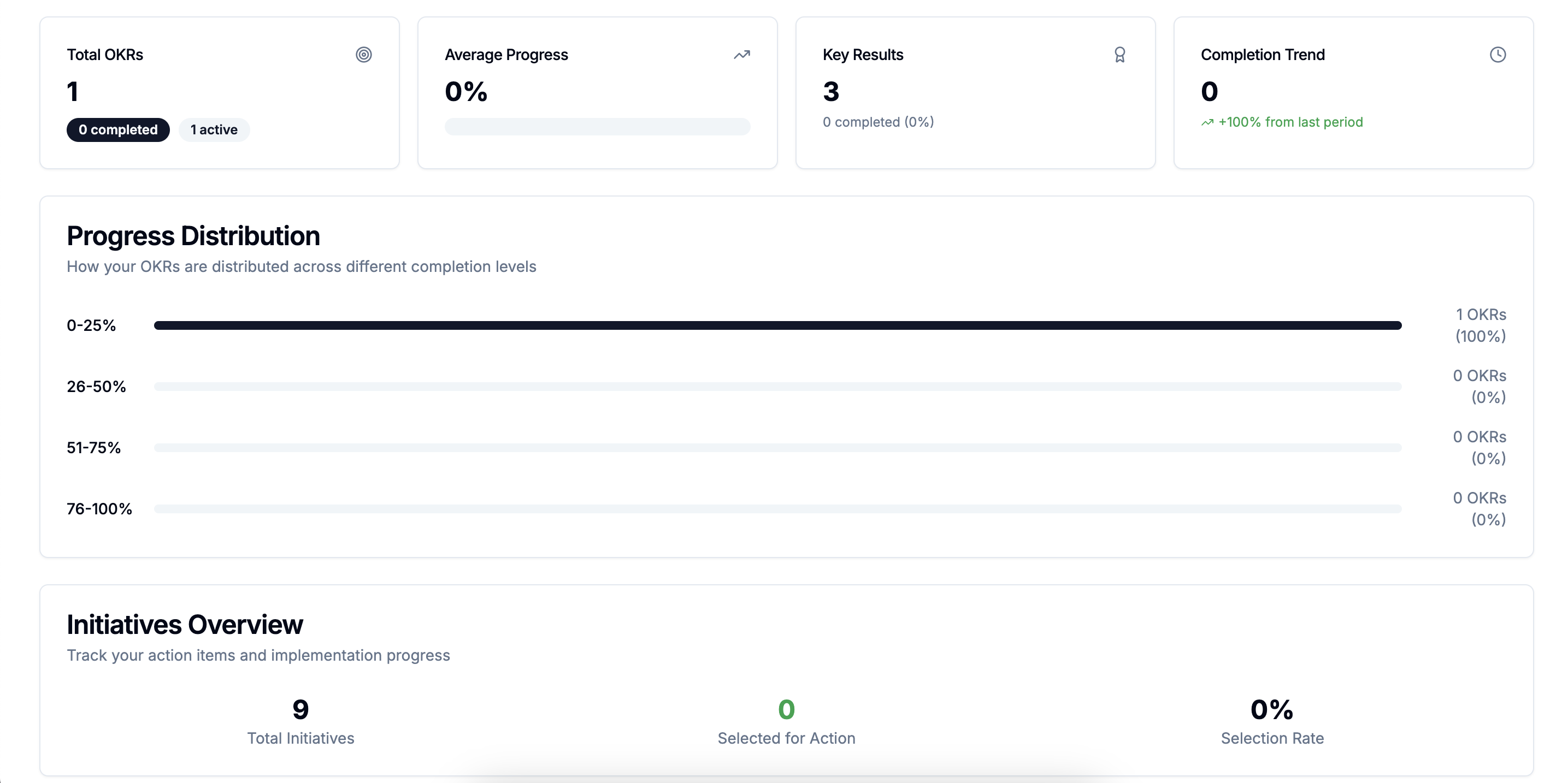This screenshot has height=783, width=1568.
Task: Click '+100% from last period' text
Action: 1290,122
